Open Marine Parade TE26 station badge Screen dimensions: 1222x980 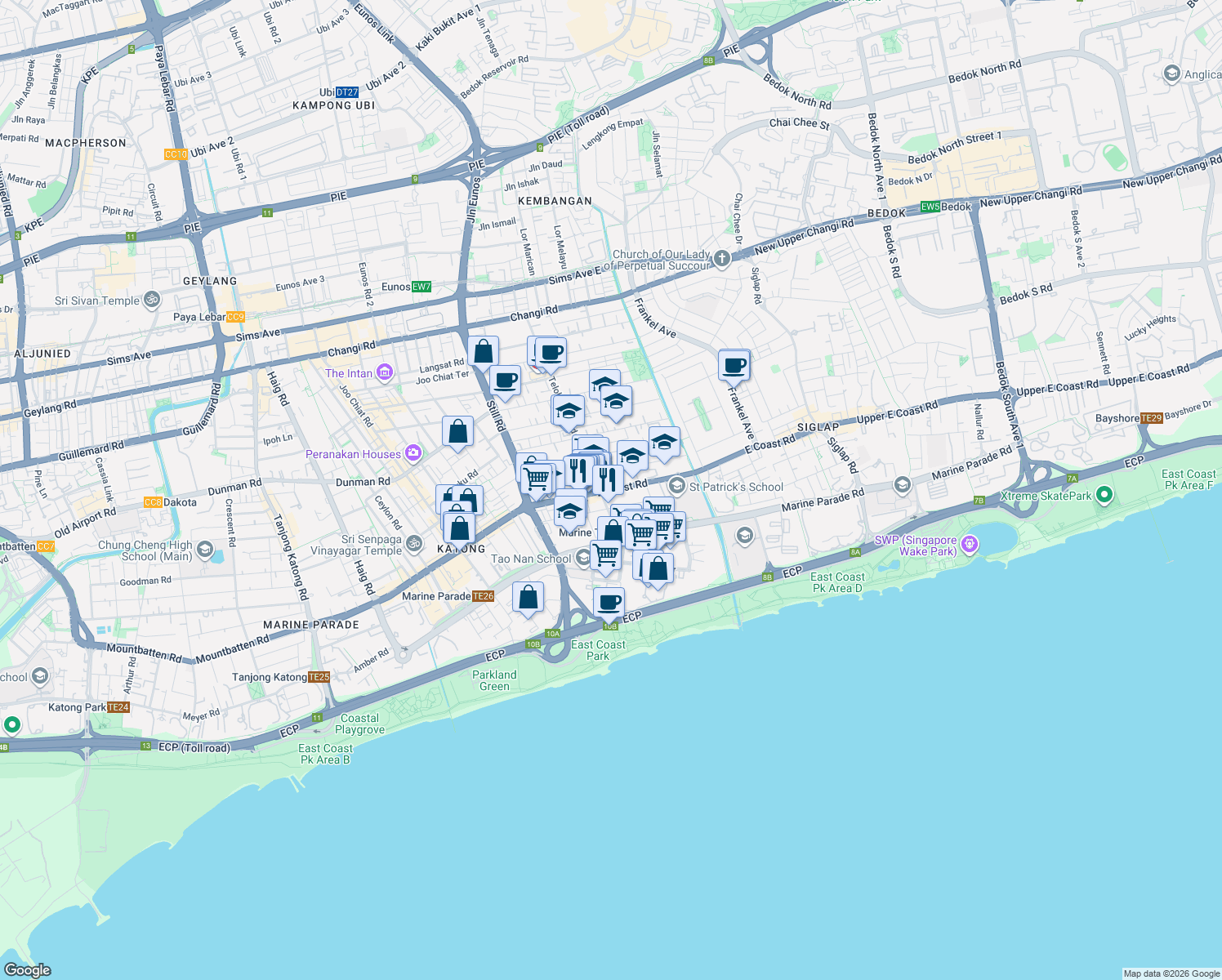484,596
